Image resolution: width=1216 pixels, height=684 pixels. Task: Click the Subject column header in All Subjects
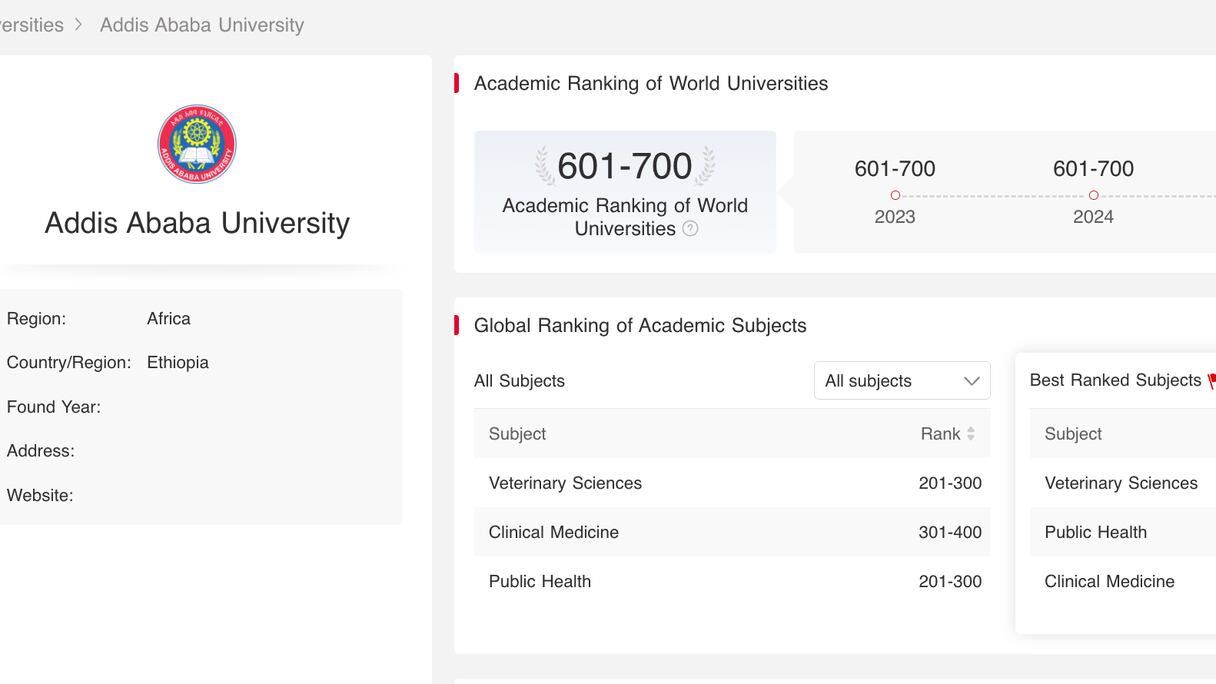click(x=517, y=434)
